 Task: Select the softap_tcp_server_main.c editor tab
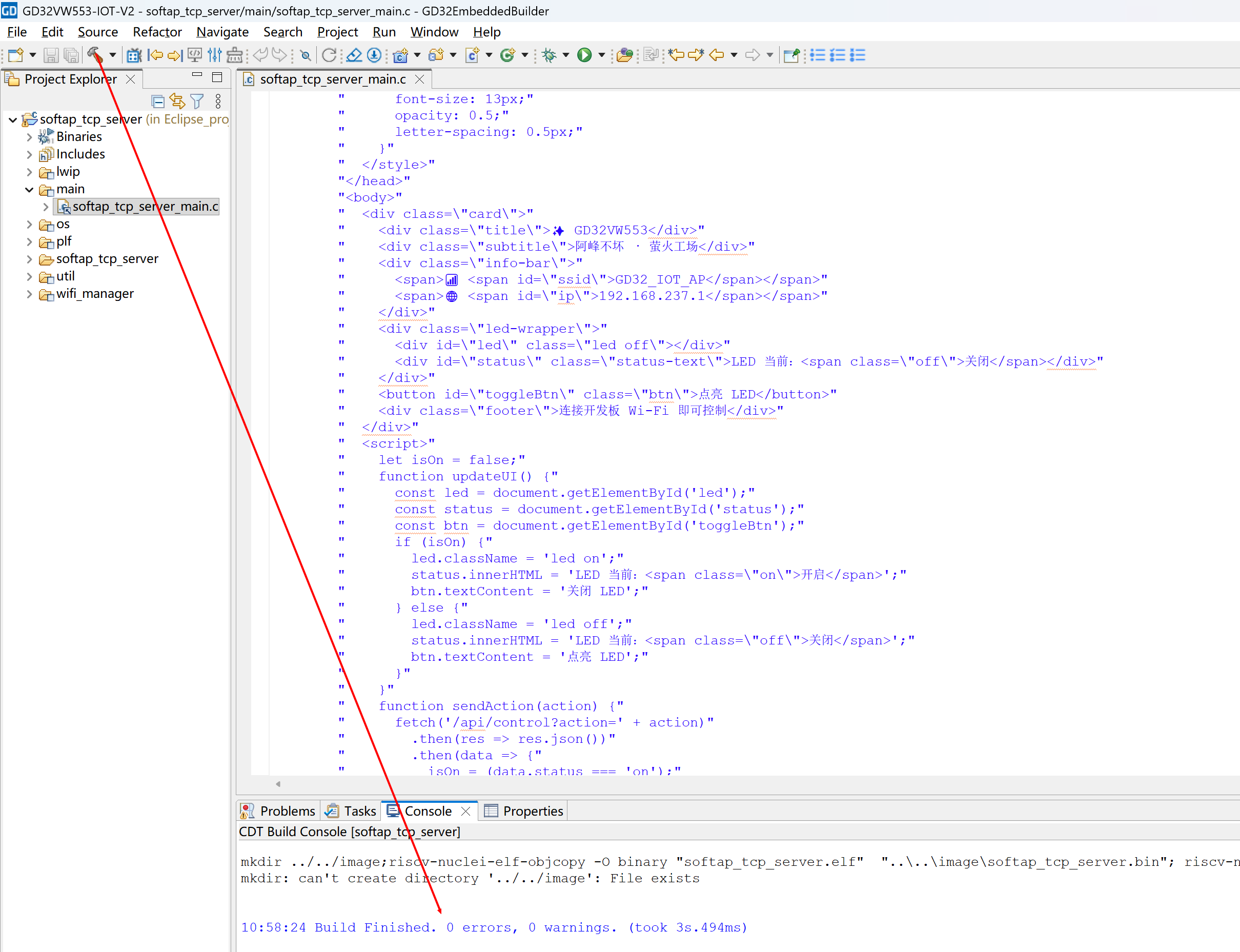point(333,79)
